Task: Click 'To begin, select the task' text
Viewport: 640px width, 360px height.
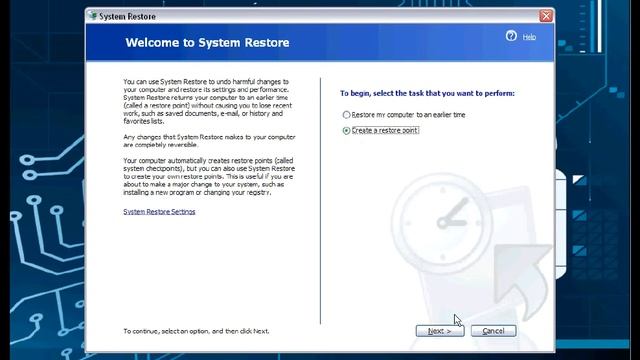Action: pyautogui.click(x=427, y=93)
